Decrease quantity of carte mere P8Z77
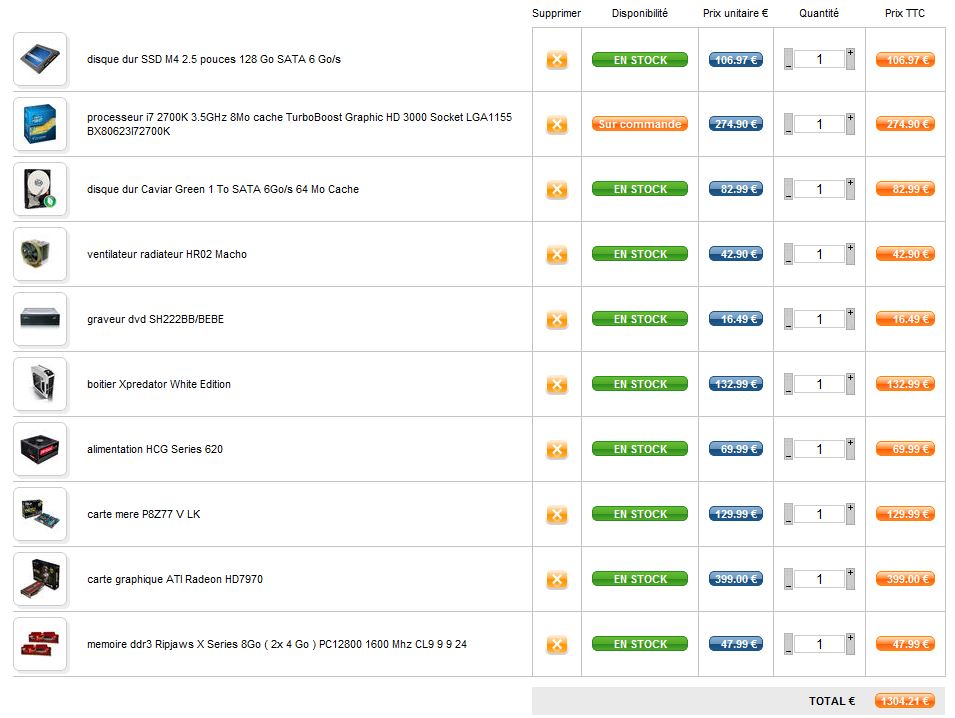The height and width of the screenshot is (718, 955). click(x=788, y=520)
